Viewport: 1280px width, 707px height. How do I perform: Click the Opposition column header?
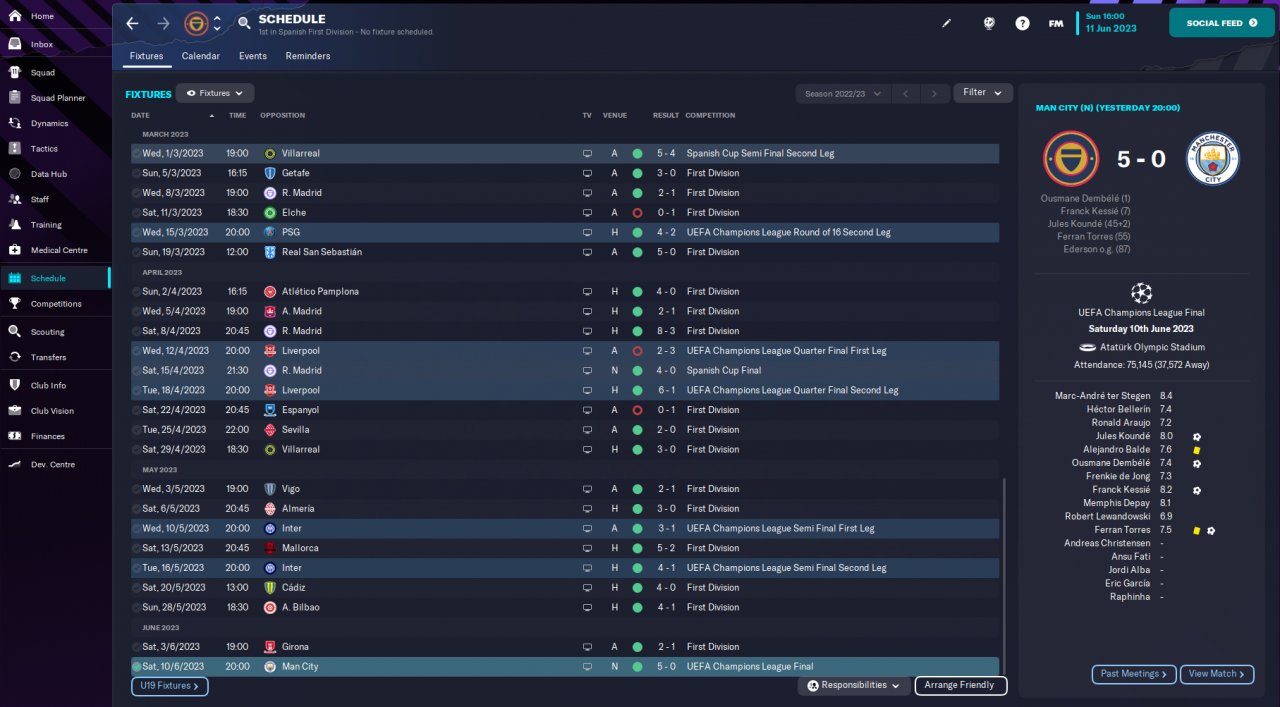(283, 115)
